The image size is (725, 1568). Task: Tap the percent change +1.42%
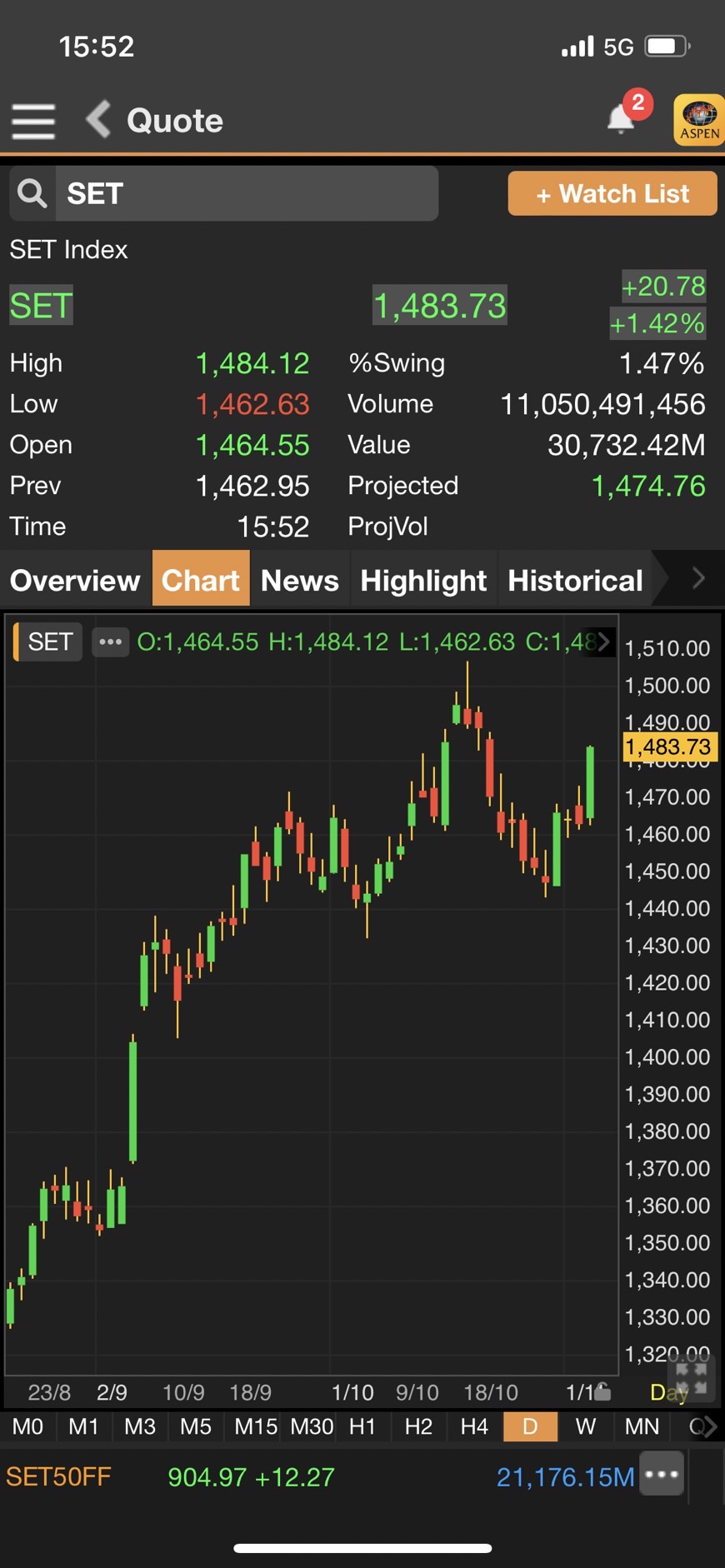click(657, 323)
